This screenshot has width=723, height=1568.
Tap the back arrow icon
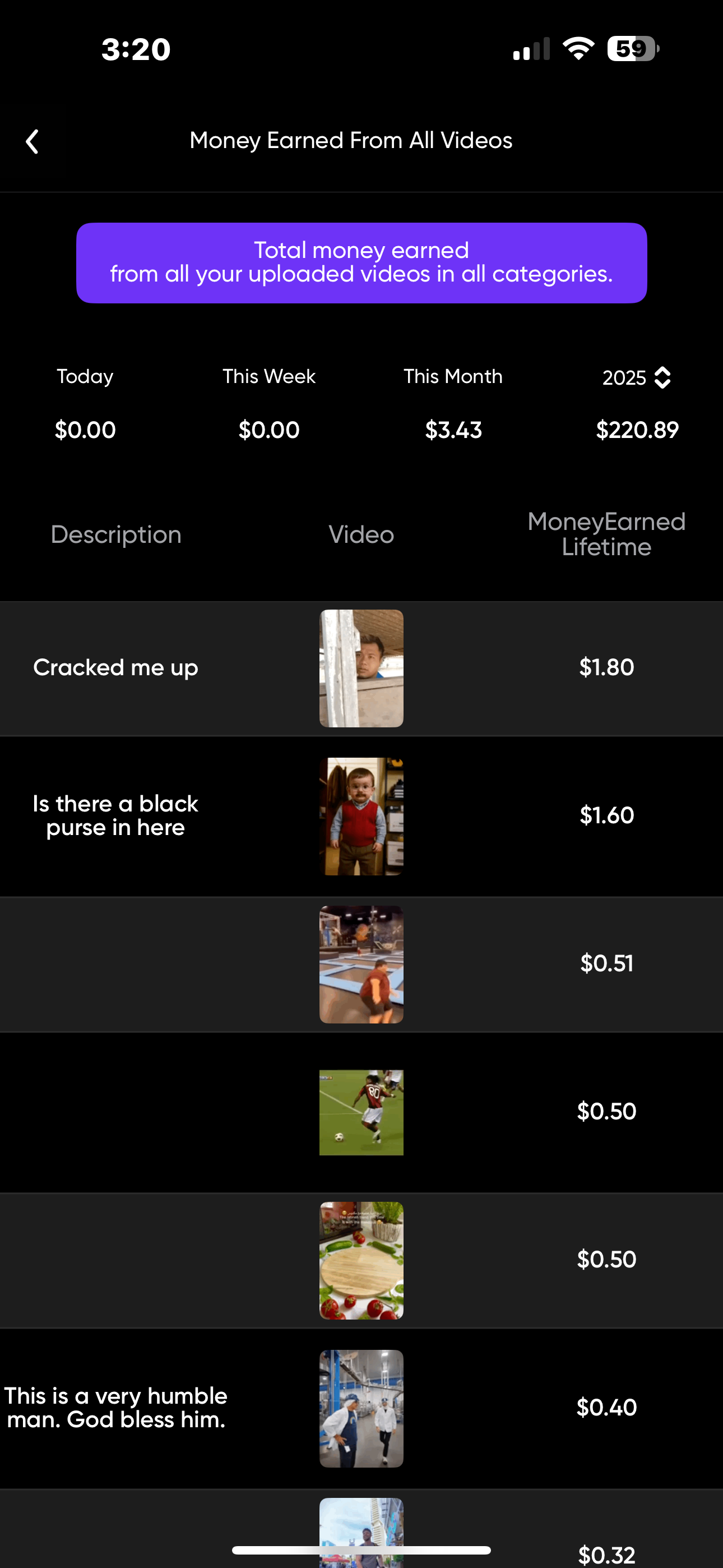[33, 142]
